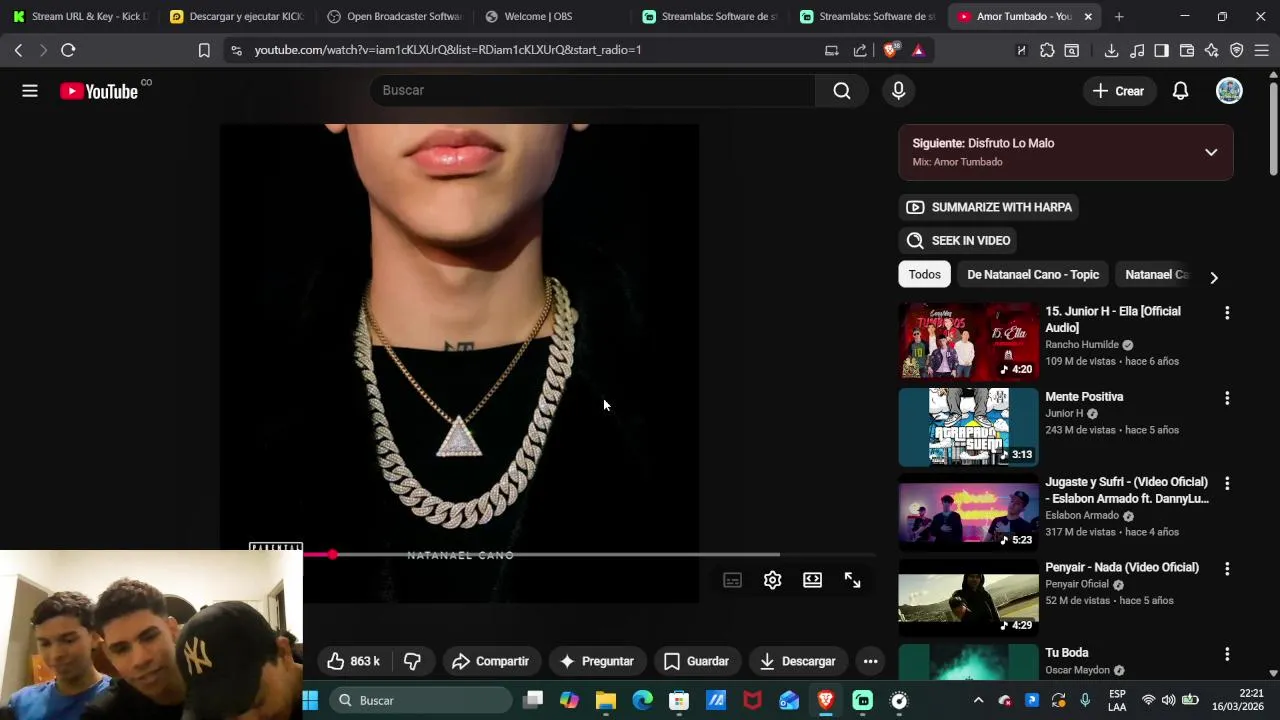The height and width of the screenshot is (720, 1280).
Task: Open the YouTube notifications bell
Action: tap(1180, 91)
